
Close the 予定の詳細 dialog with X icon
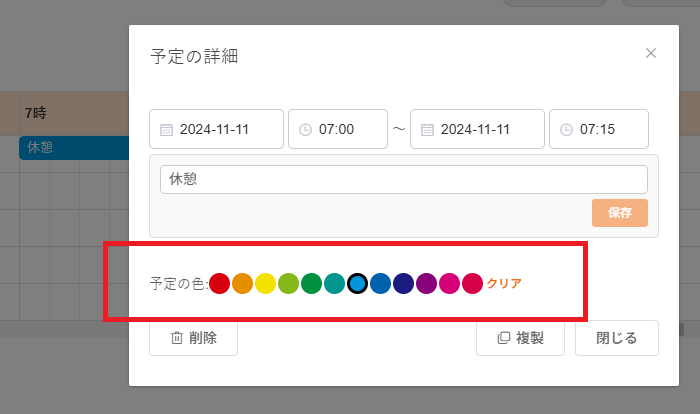click(651, 53)
